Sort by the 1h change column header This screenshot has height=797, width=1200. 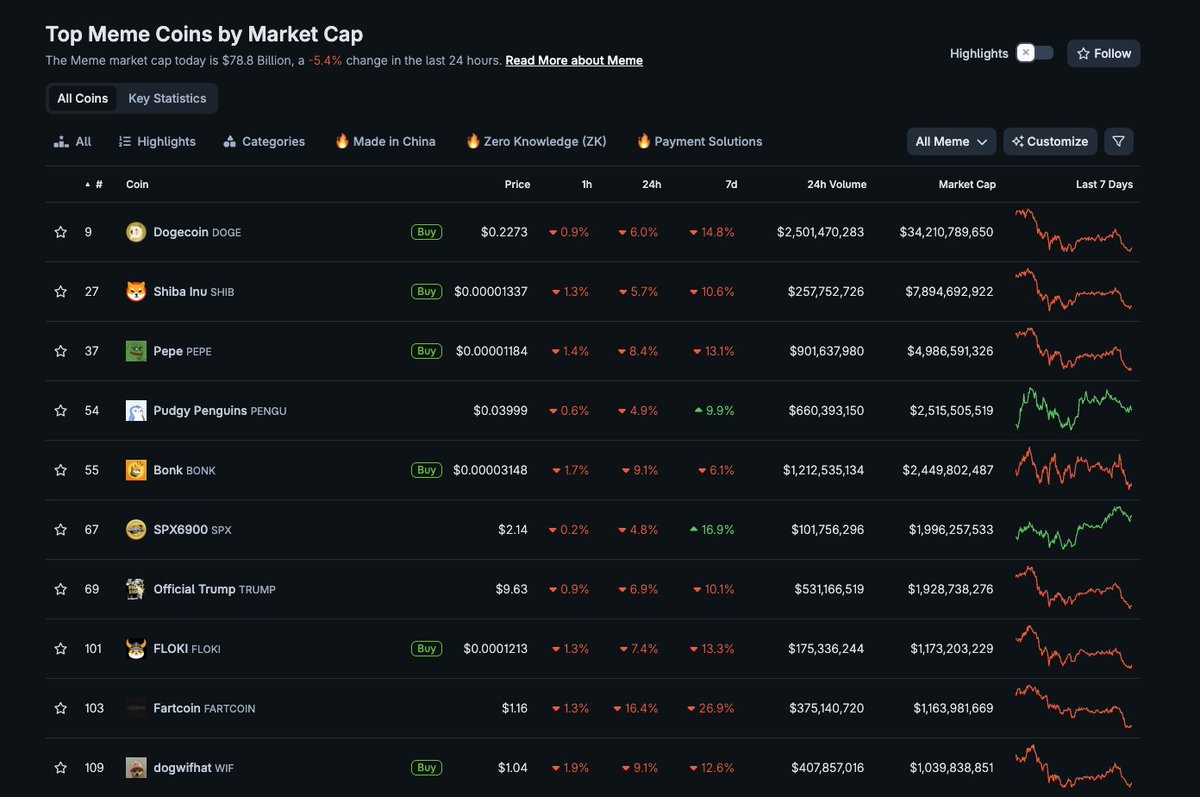[x=586, y=184]
